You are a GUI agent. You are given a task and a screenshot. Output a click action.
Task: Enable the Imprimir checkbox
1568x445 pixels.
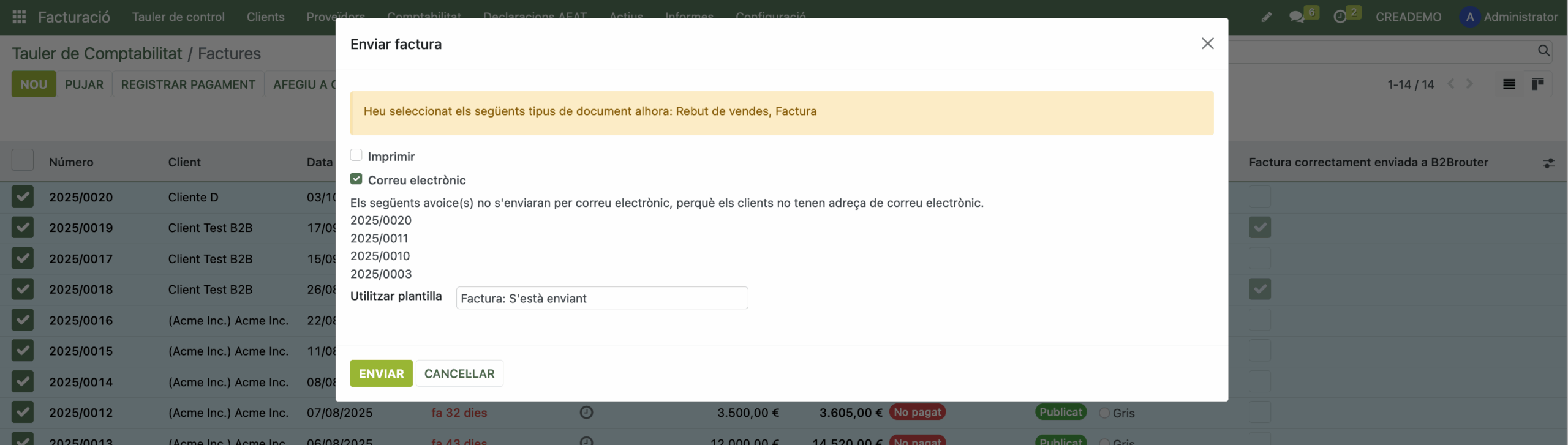click(356, 155)
